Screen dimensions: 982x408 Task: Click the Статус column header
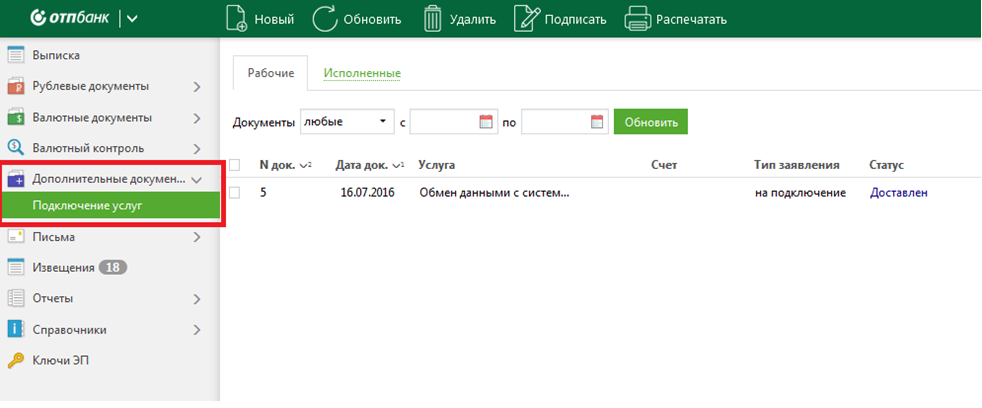[x=887, y=165]
